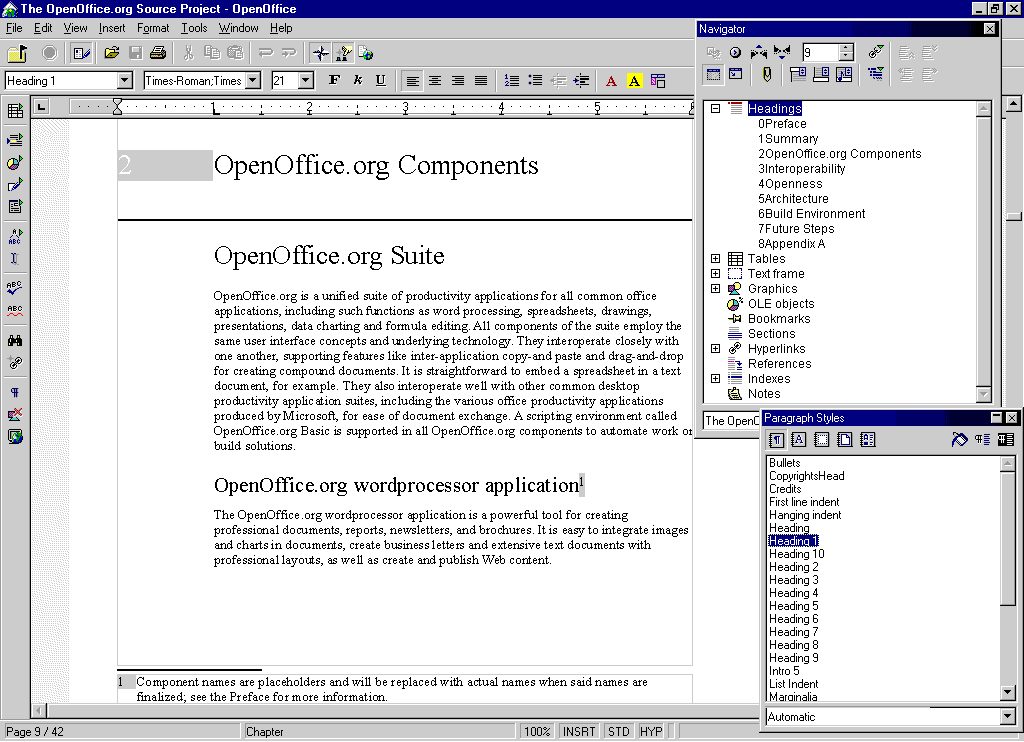Expand the Graphics node in Navigator

point(716,289)
